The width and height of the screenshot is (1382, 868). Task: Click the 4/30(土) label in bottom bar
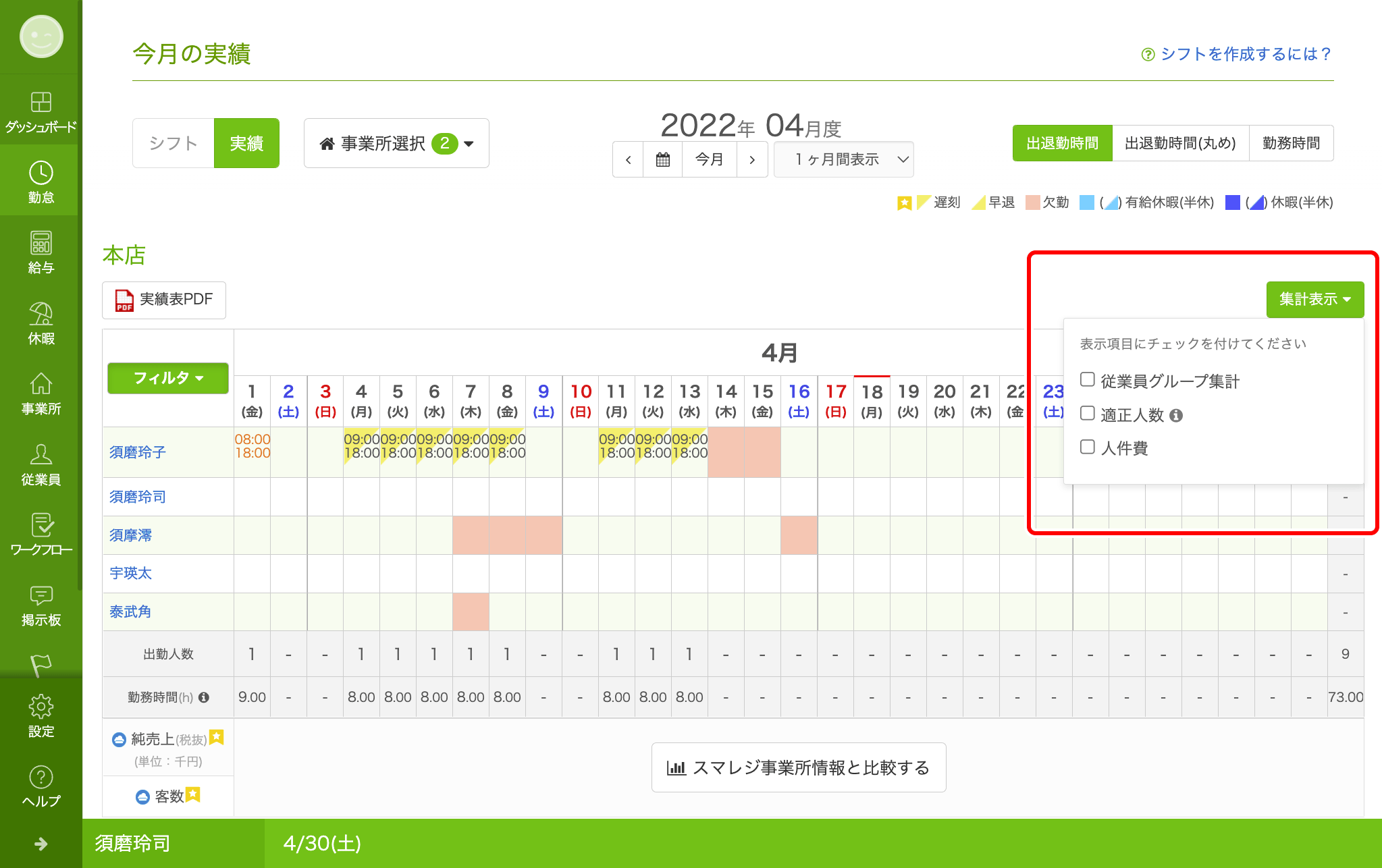(x=322, y=843)
